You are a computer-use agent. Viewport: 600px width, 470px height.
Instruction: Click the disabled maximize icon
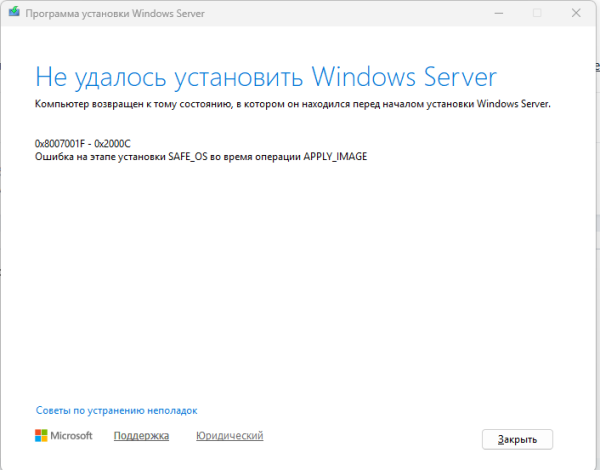[537, 13]
